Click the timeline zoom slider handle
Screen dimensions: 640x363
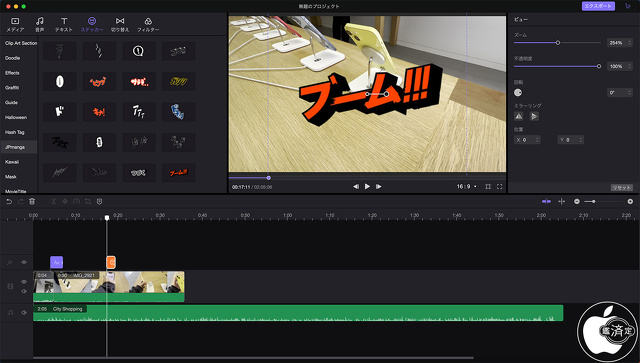(x=593, y=201)
